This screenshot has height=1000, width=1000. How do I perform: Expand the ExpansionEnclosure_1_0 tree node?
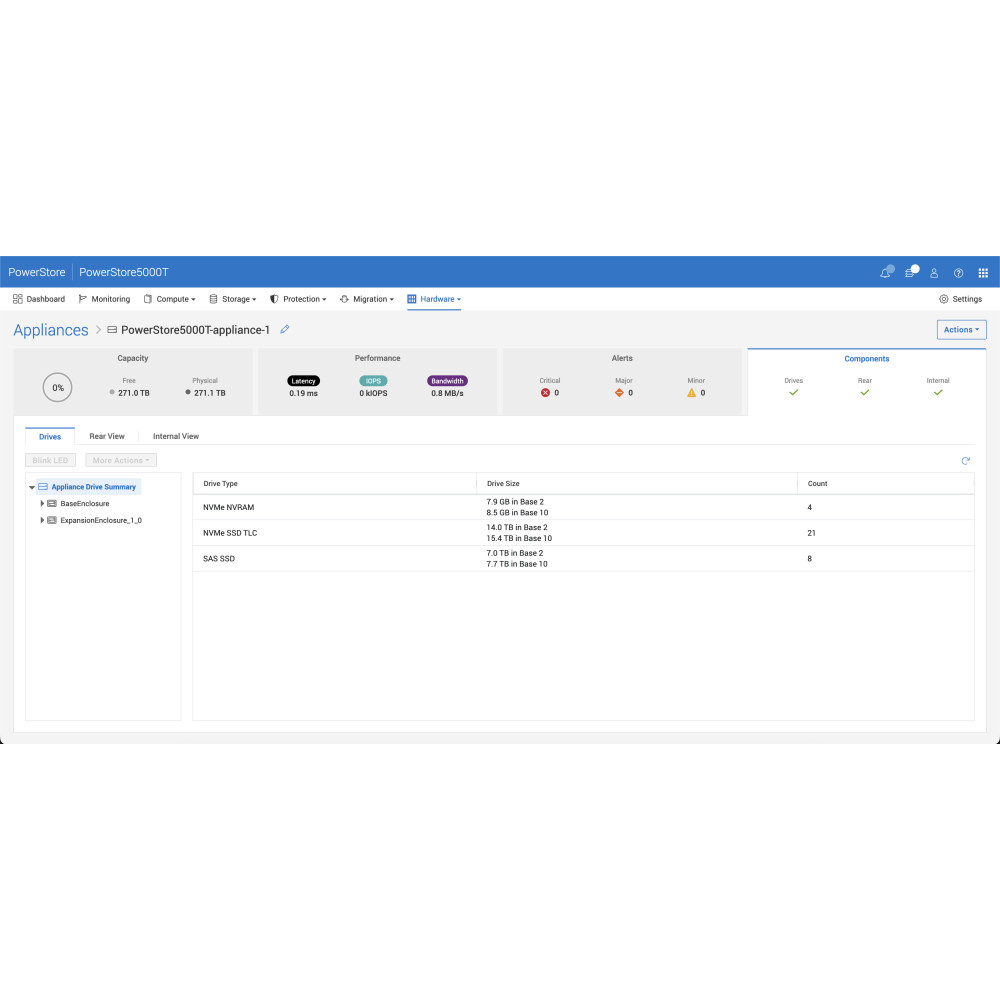pos(42,520)
